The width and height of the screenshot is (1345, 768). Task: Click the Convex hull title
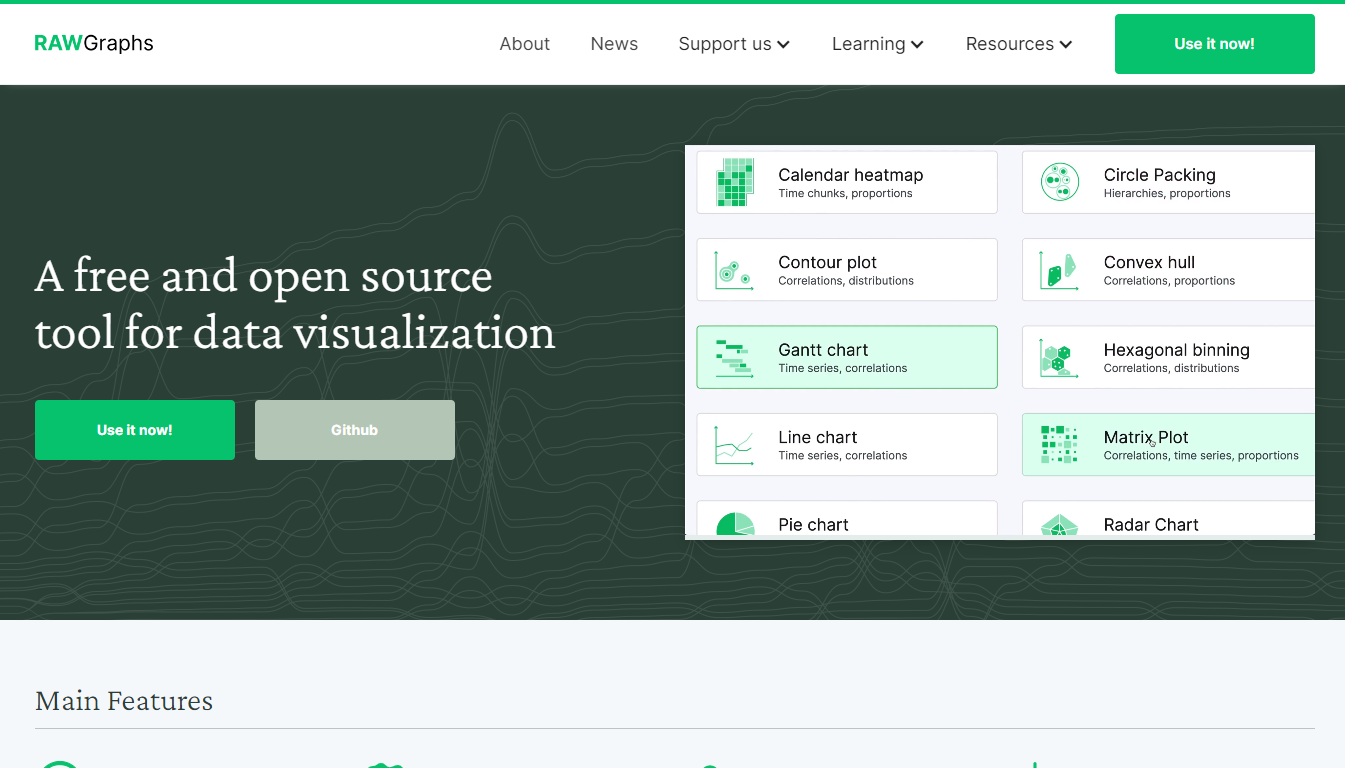(x=1150, y=262)
